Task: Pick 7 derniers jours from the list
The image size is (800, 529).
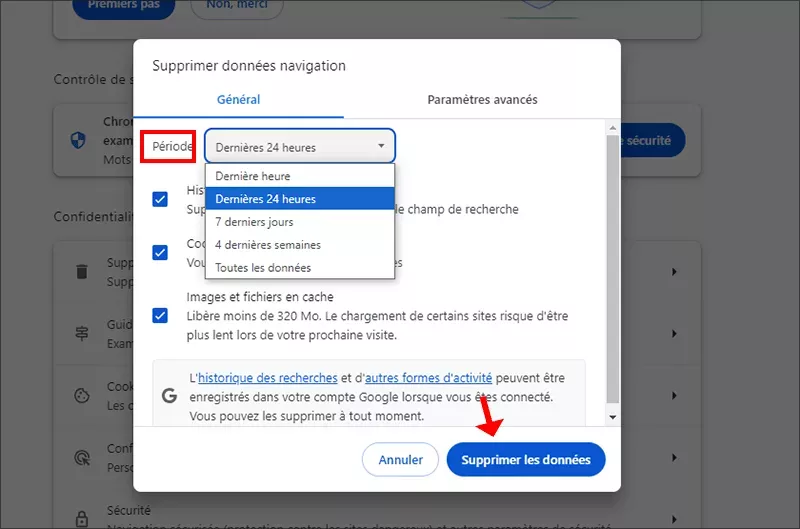Action: (x=300, y=221)
